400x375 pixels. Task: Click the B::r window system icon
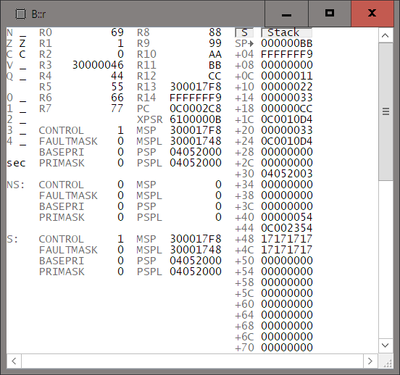pos(21,14)
